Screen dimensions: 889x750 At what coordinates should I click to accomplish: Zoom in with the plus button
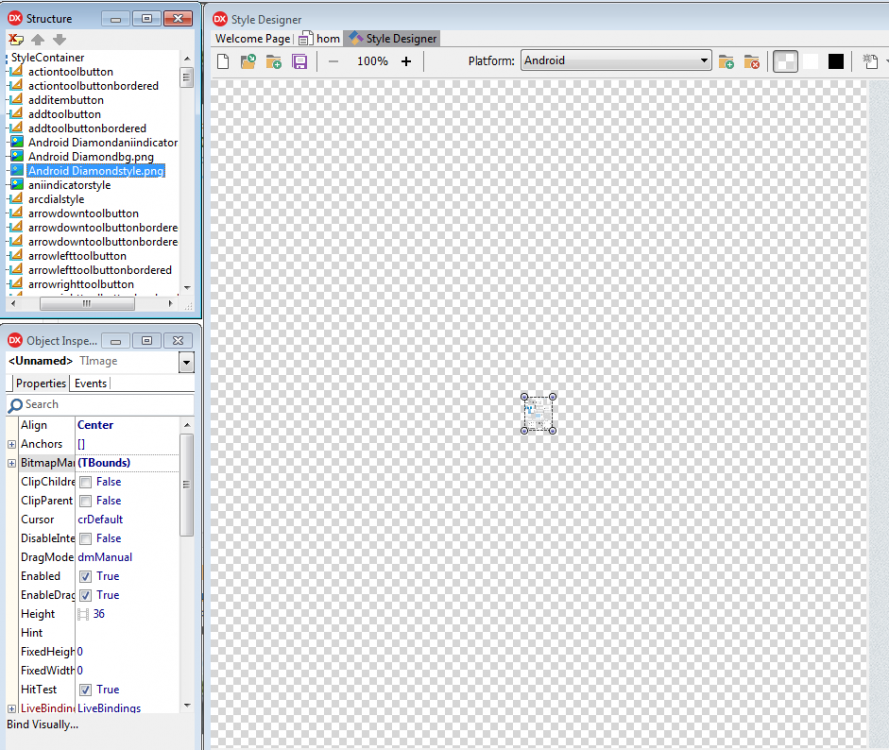[406, 61]
